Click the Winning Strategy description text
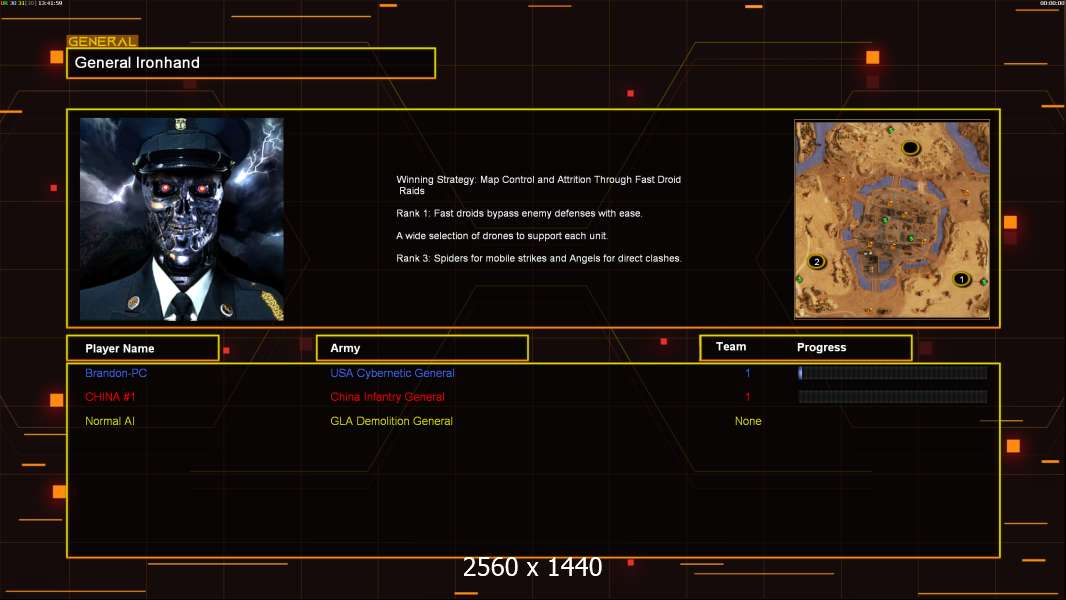The height and width of the screenshot is (600, 1066). 538,185
